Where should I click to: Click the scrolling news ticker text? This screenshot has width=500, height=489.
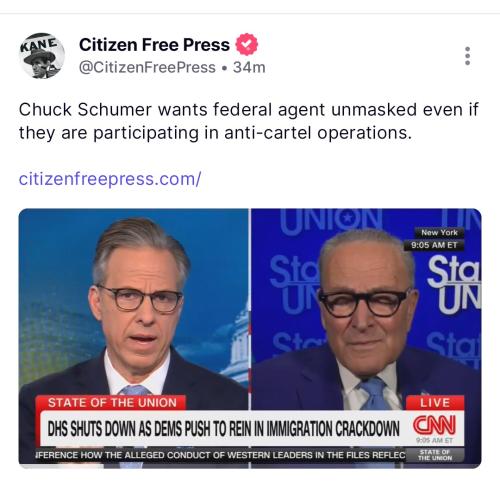pyautogui.click(x=220, y=455)
